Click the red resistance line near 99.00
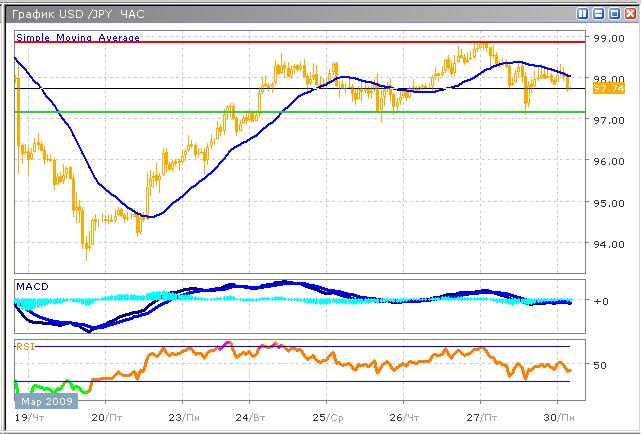 tap(300, 43)
